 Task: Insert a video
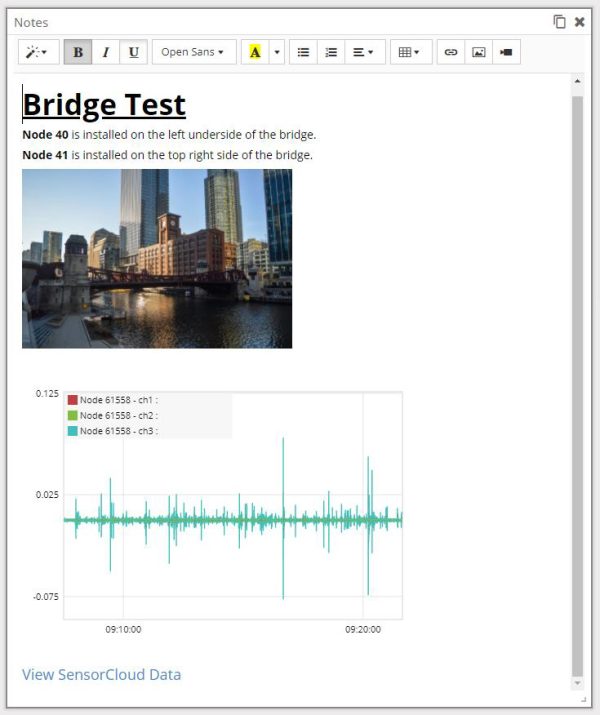507,52
